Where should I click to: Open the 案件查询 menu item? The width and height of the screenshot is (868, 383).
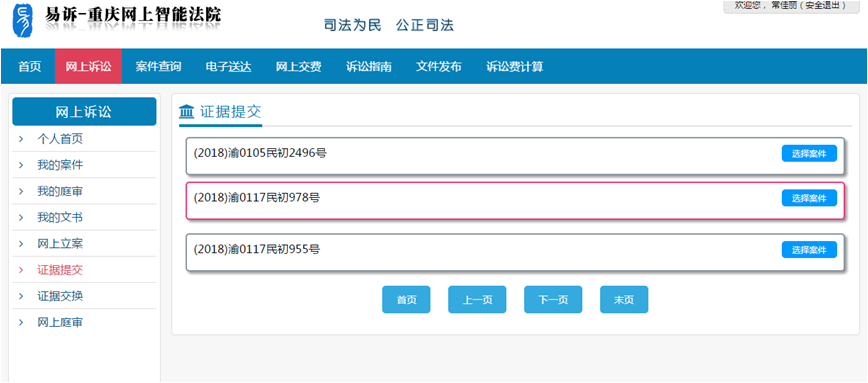[x=158, y=67]
